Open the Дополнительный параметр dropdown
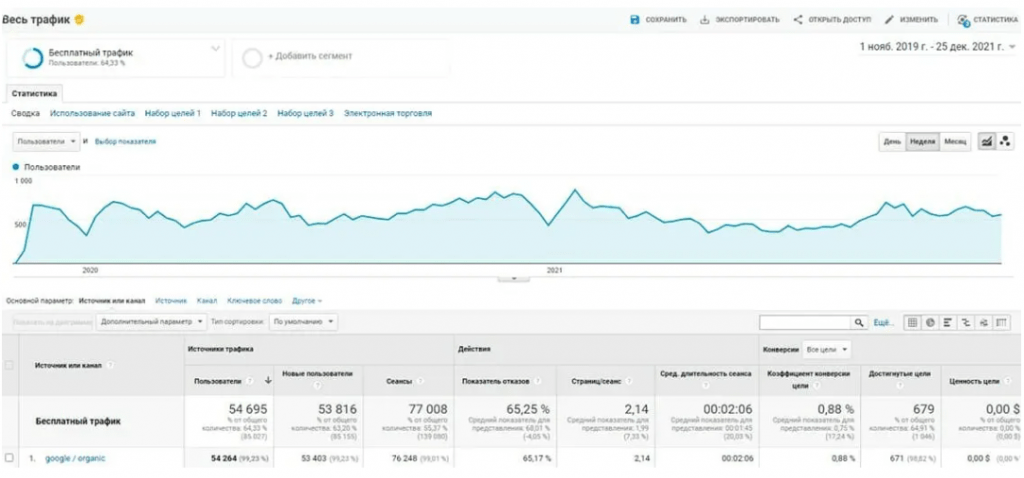The width and height of the screenshot is (1024, 478). pyautogui.click(x=151, y=322)
